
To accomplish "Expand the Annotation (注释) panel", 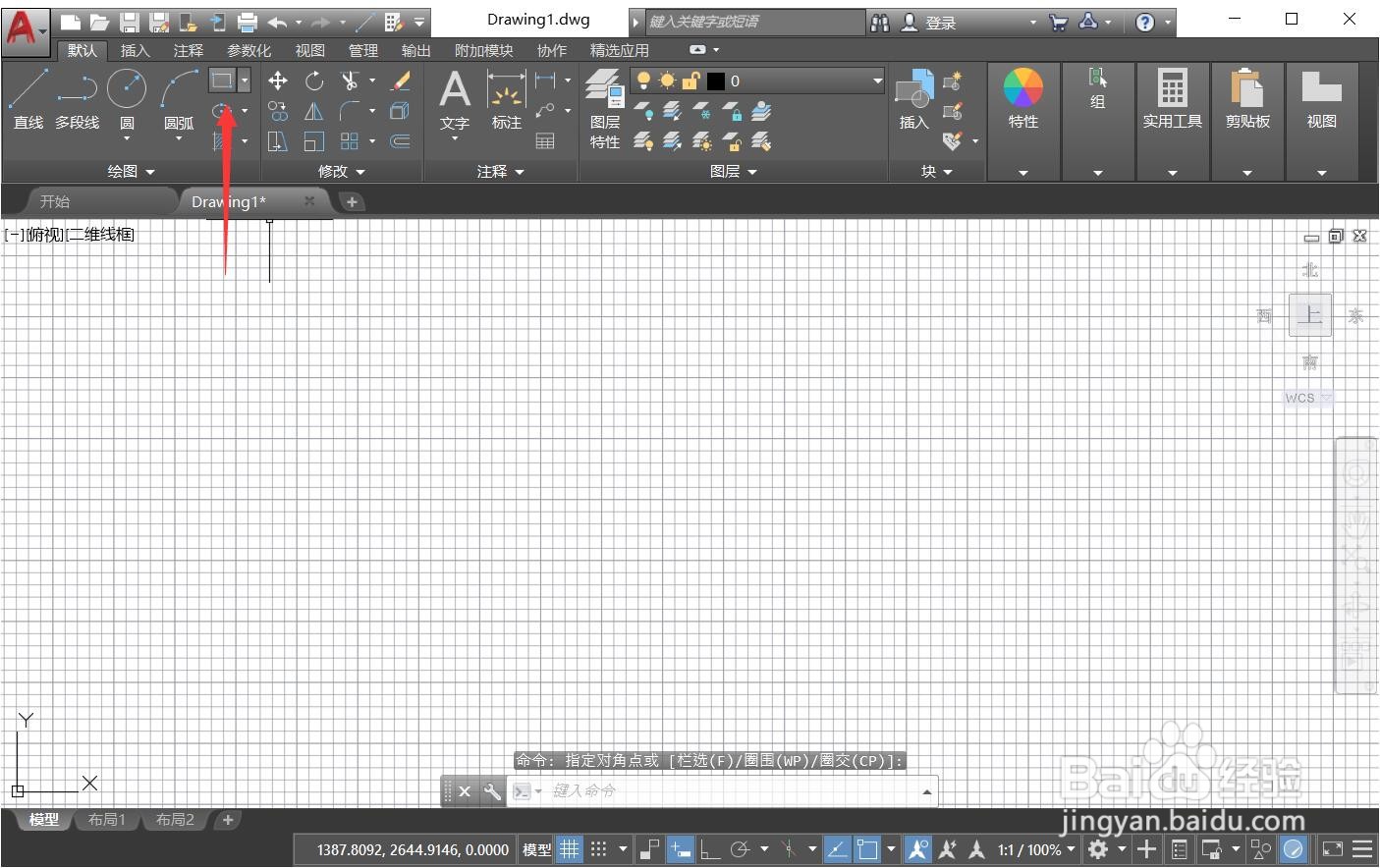I will [501, 171].
